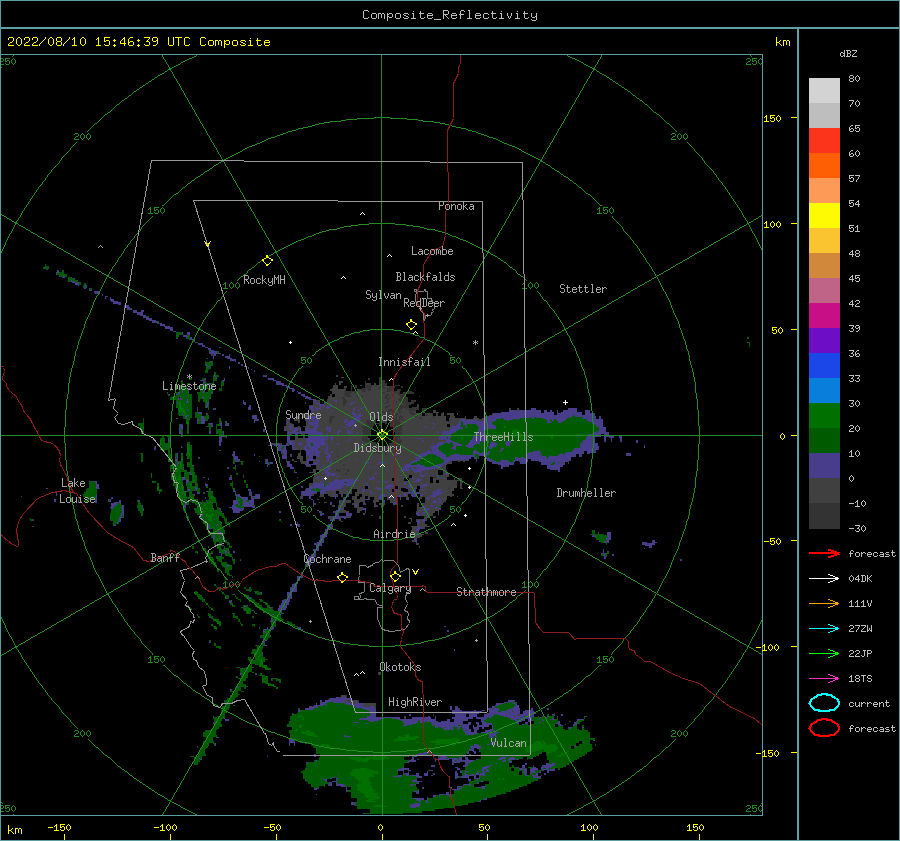Select the yellow V marker east of Calgary
Screen dimensions: 900x841
pyautogui.click(x=416, y=572)
